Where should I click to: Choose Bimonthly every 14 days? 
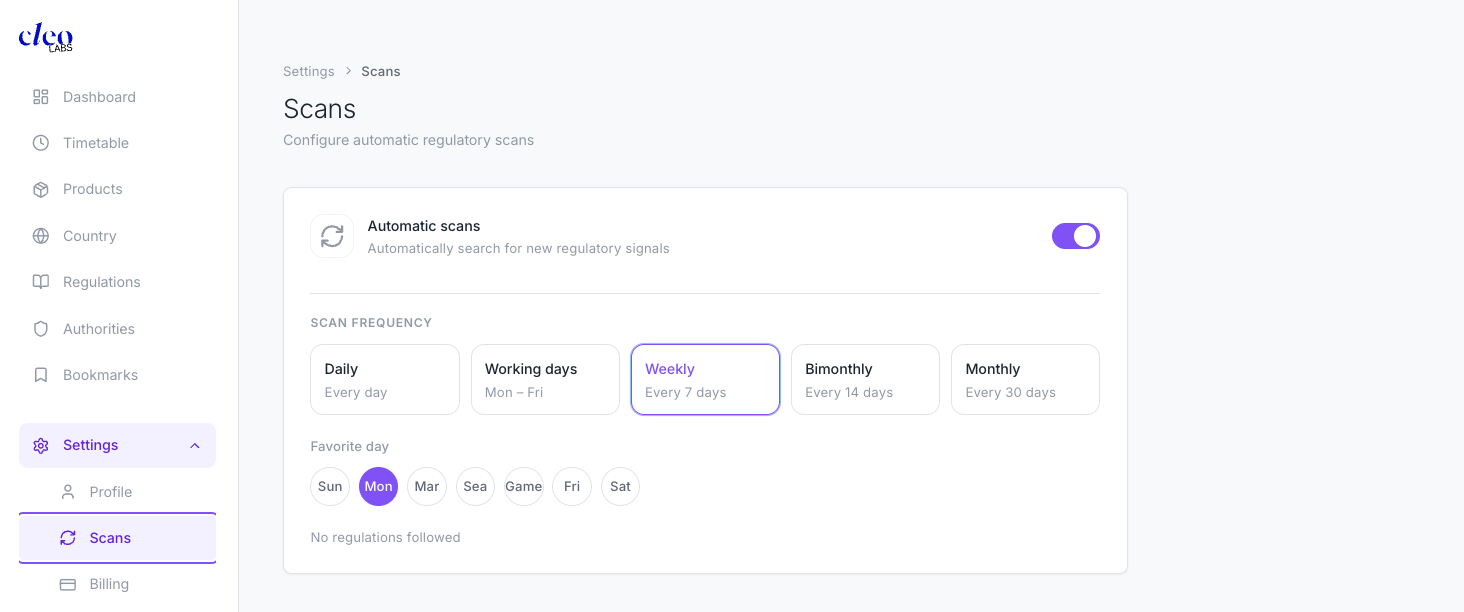tap(865, 379)
